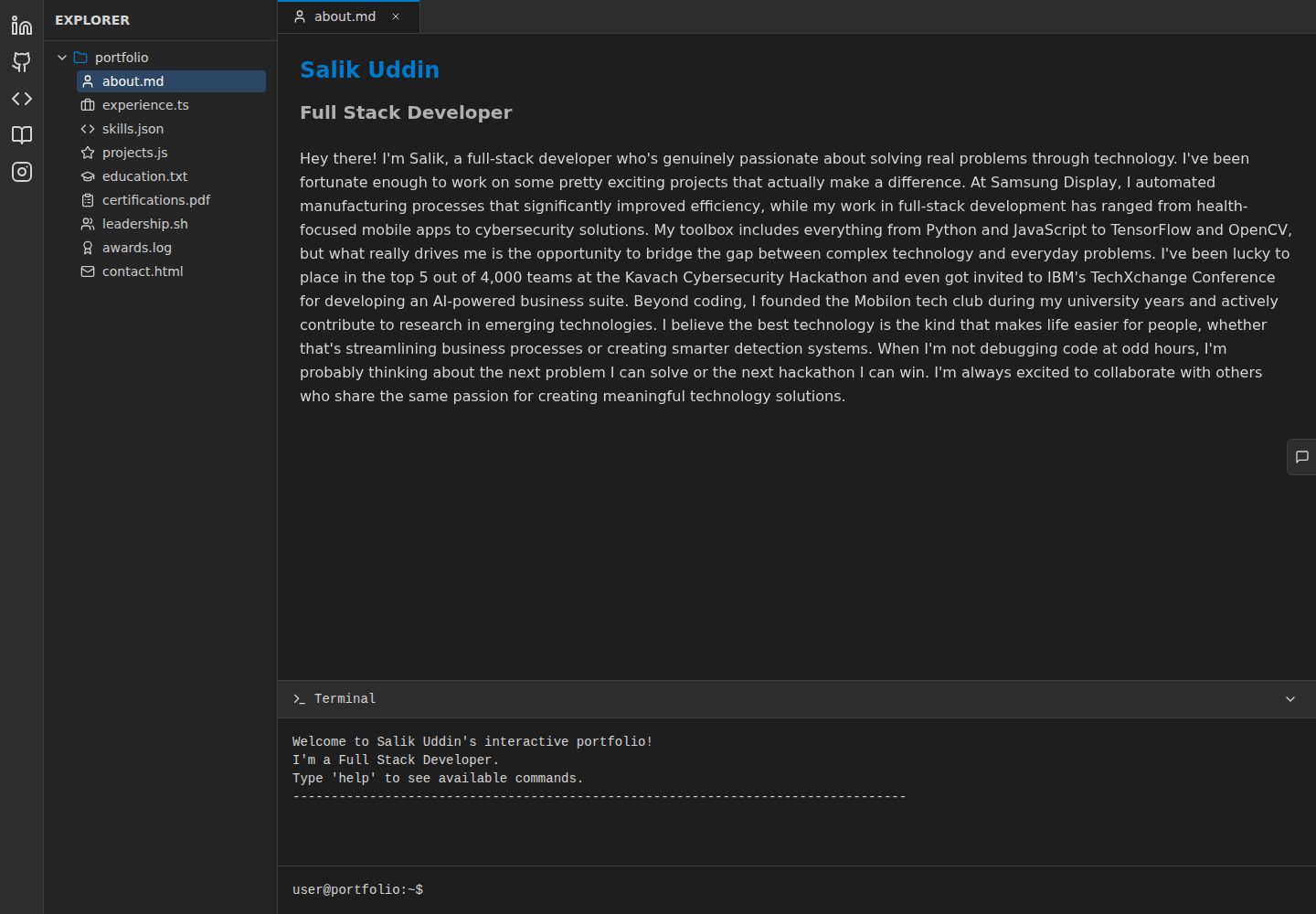Click the "Welcome to Salik Uddin's interactive portfolio!" line
The height and width of the screenshot is (914, 1316).
pyautogui.click(x=472, y=742)
